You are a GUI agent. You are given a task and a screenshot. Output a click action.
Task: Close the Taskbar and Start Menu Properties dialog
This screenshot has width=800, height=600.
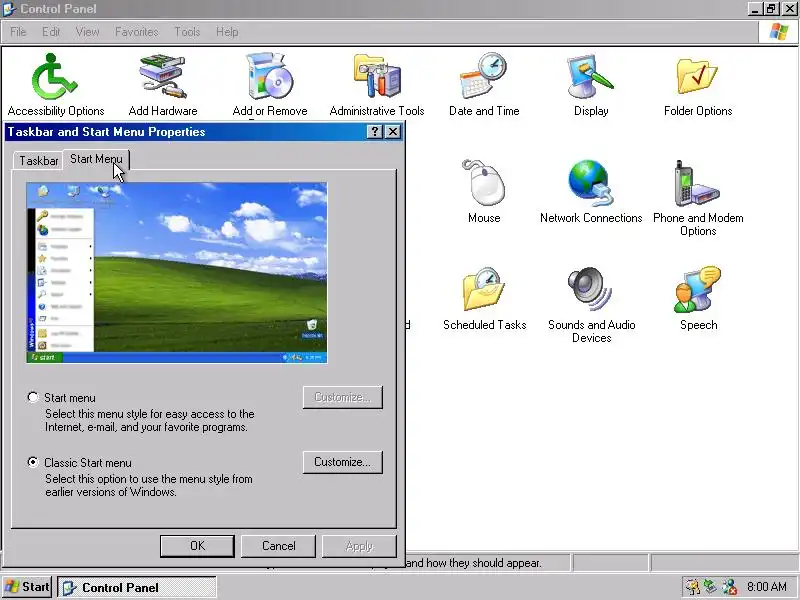(393, 132)
